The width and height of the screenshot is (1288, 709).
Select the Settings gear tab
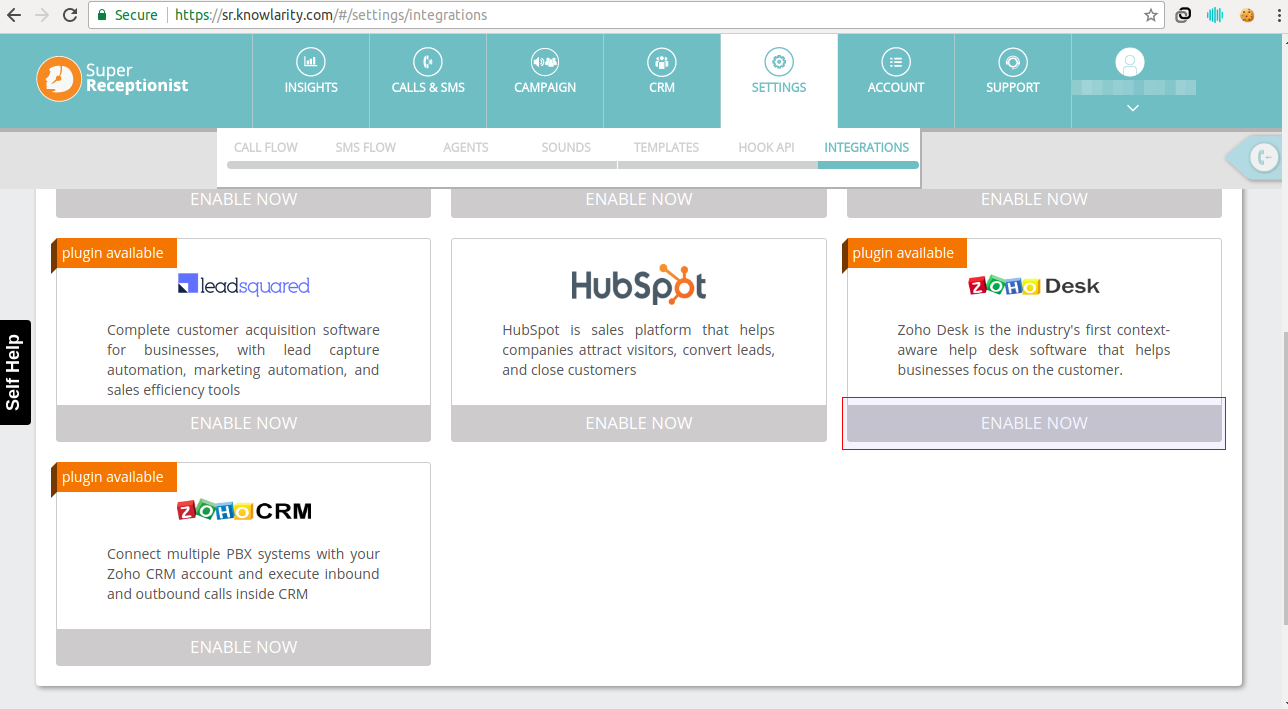[779, 81]
